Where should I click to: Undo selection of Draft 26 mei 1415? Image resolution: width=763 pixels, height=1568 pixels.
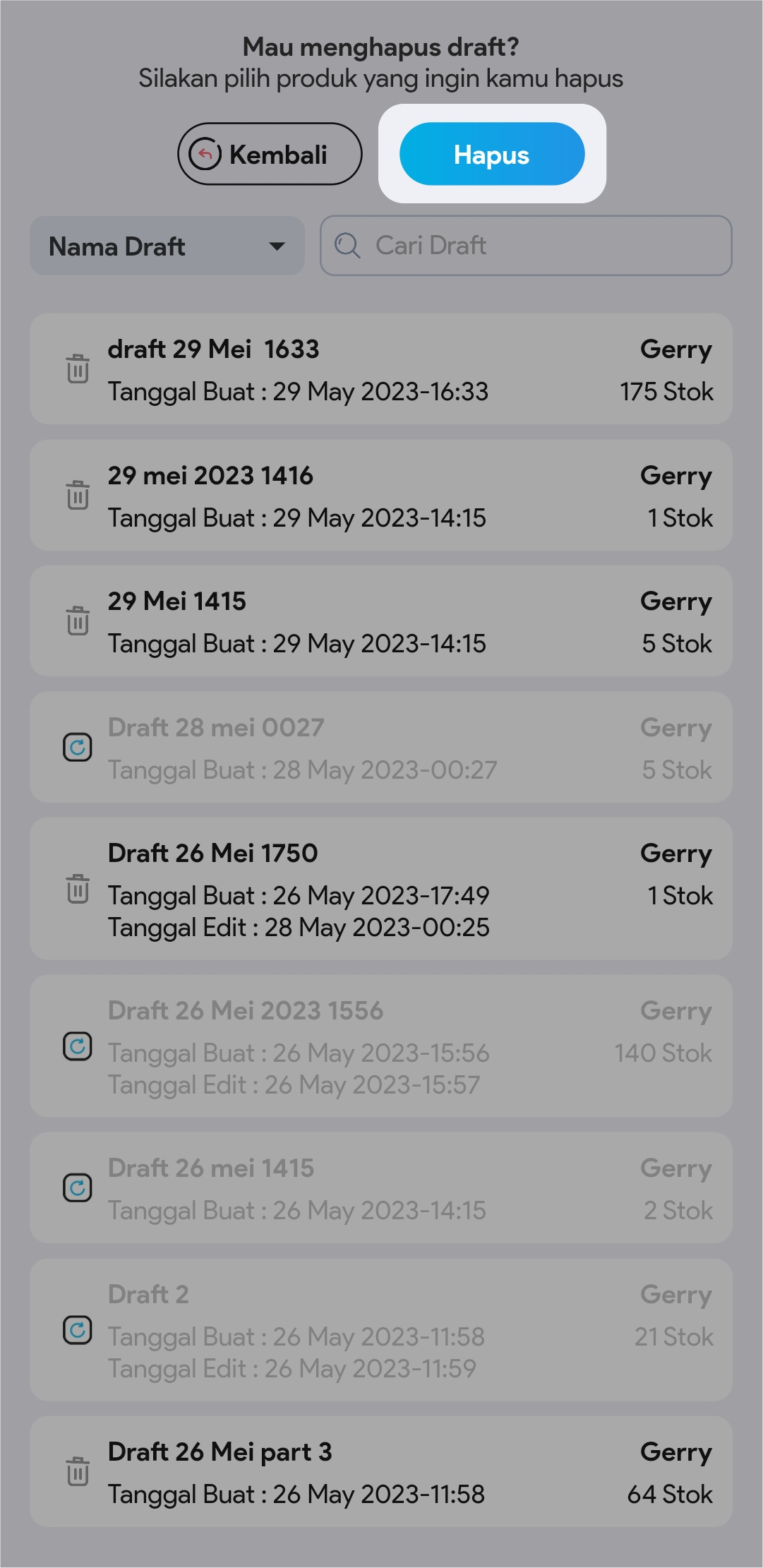pyautogui.click(x=78, y=1187)
